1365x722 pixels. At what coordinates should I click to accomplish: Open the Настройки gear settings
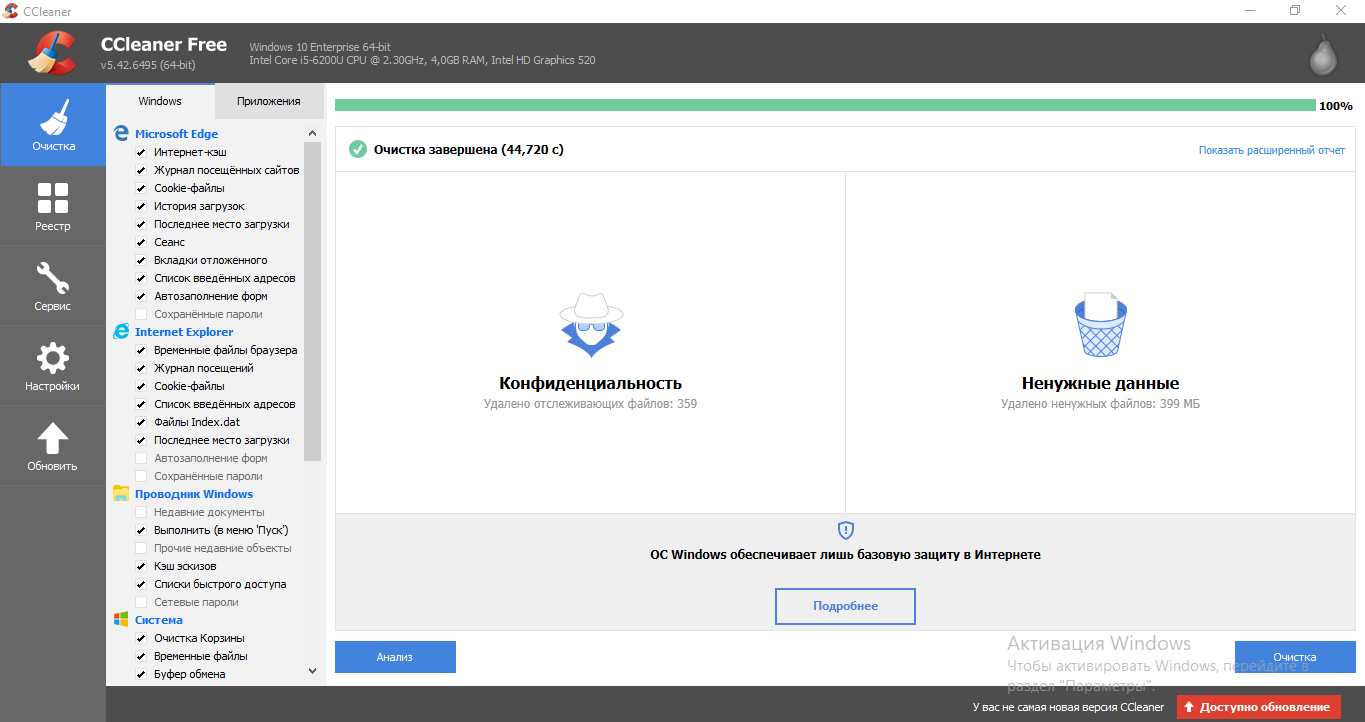coord(53,366)
